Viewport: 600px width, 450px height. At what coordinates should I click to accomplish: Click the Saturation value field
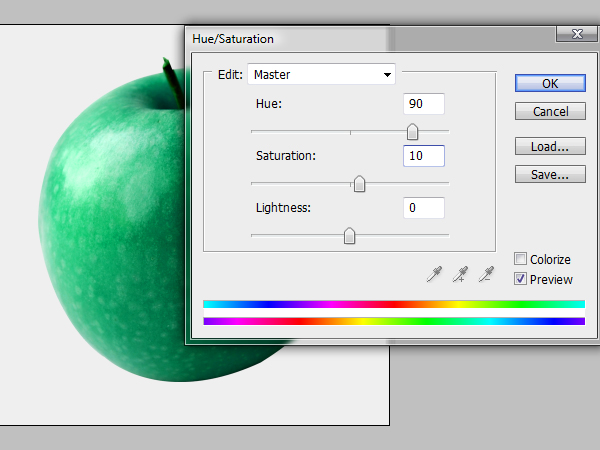point(424,156)
